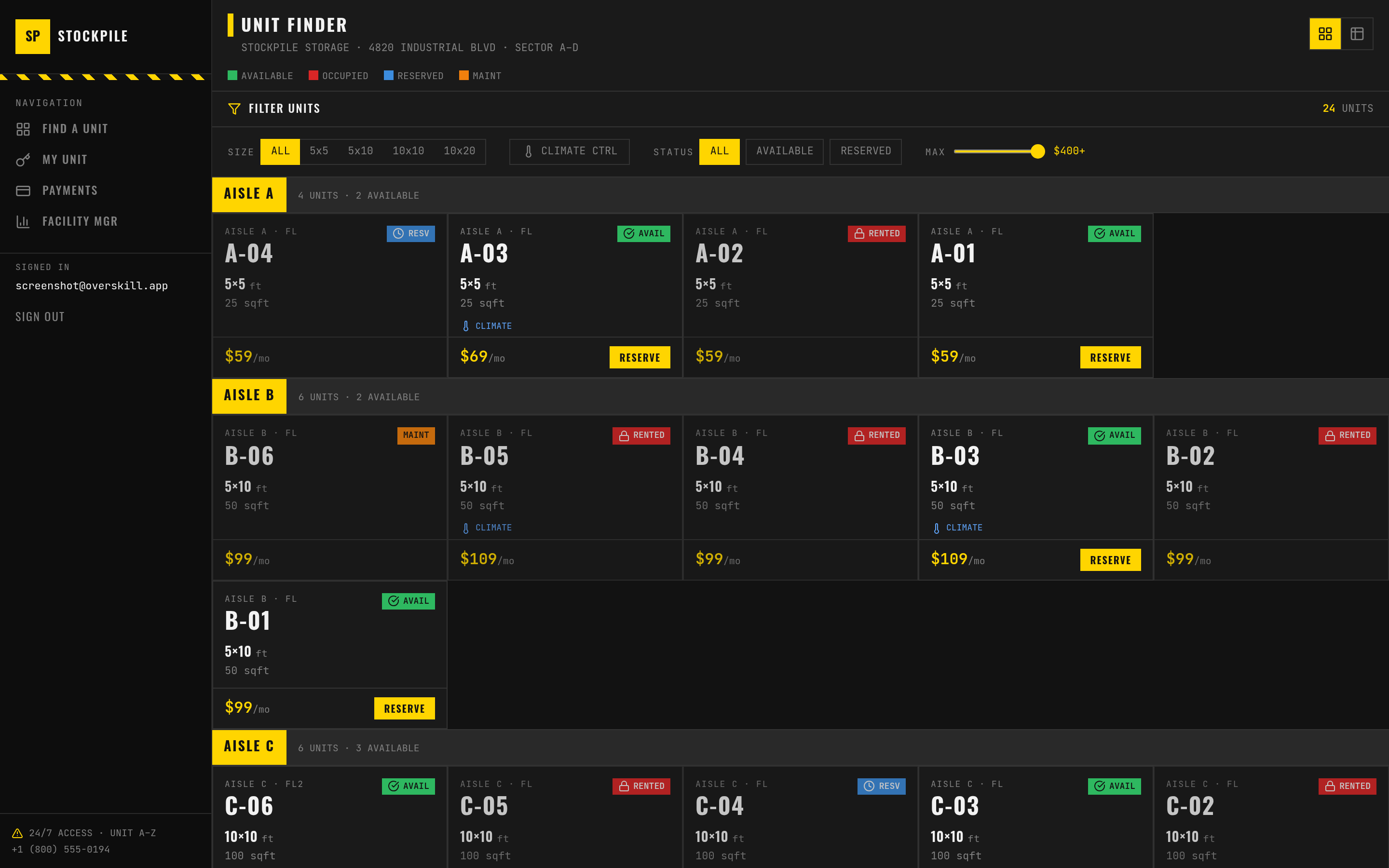Screen dimensions: 1389x868
Task: Click the green Available legend swatch
Action: pyautogui.click(x=232, y=75)
